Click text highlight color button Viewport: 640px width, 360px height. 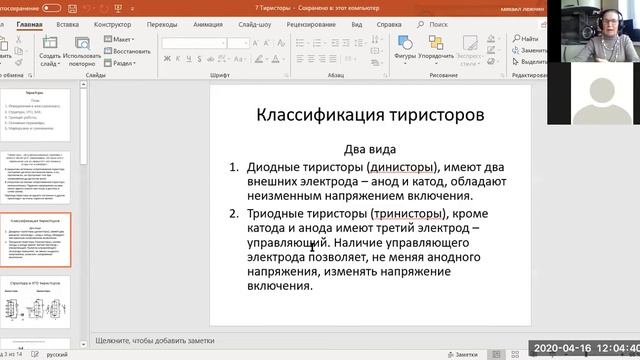260,59
